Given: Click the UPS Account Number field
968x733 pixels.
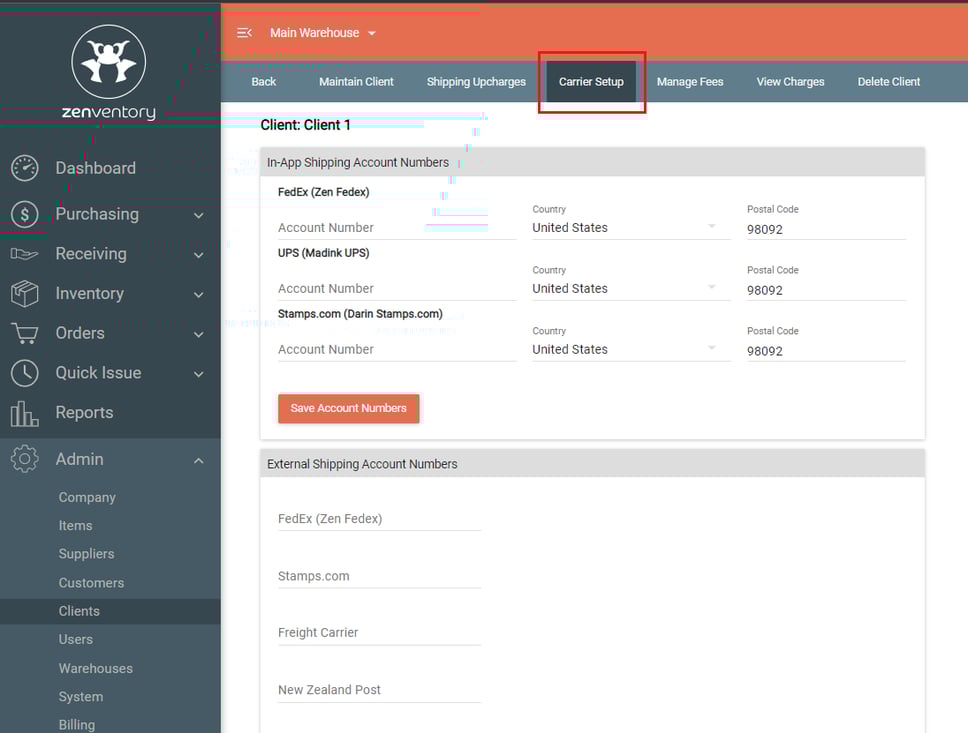Looking at the screenshot, I should tap(396, 289).
